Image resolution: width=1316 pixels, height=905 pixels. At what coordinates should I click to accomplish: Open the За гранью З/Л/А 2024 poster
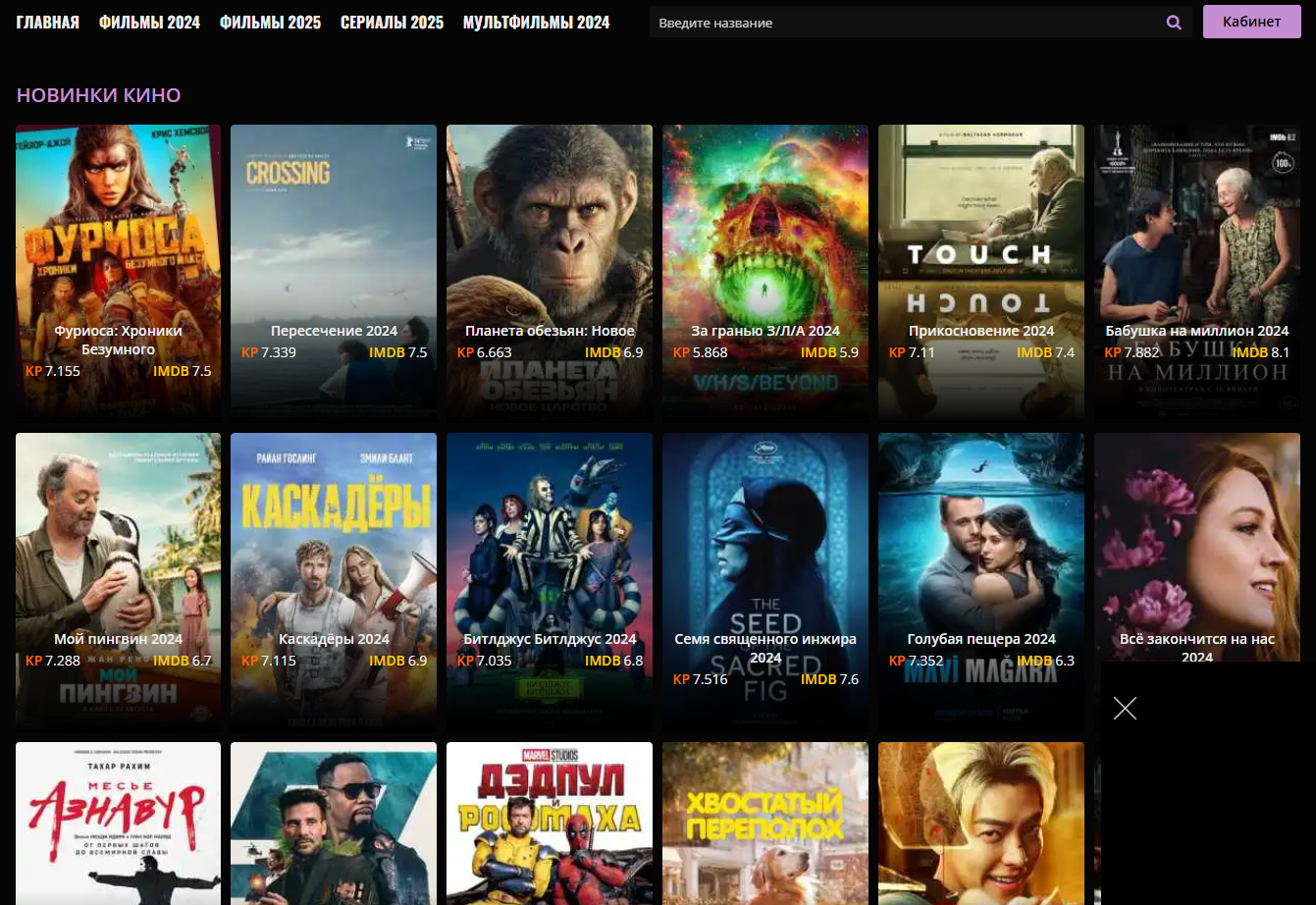765,273
